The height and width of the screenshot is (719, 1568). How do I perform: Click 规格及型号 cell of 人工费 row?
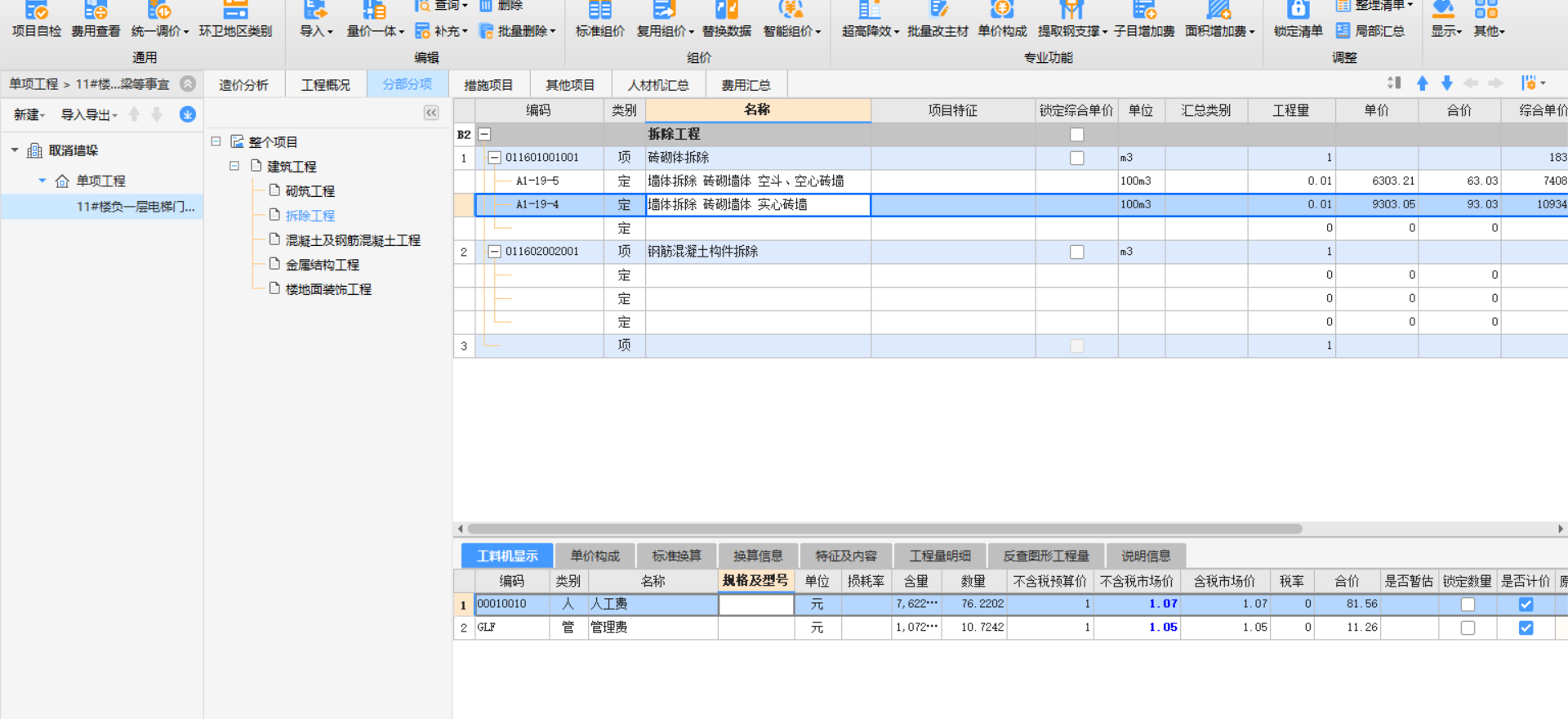click(756, 605)
